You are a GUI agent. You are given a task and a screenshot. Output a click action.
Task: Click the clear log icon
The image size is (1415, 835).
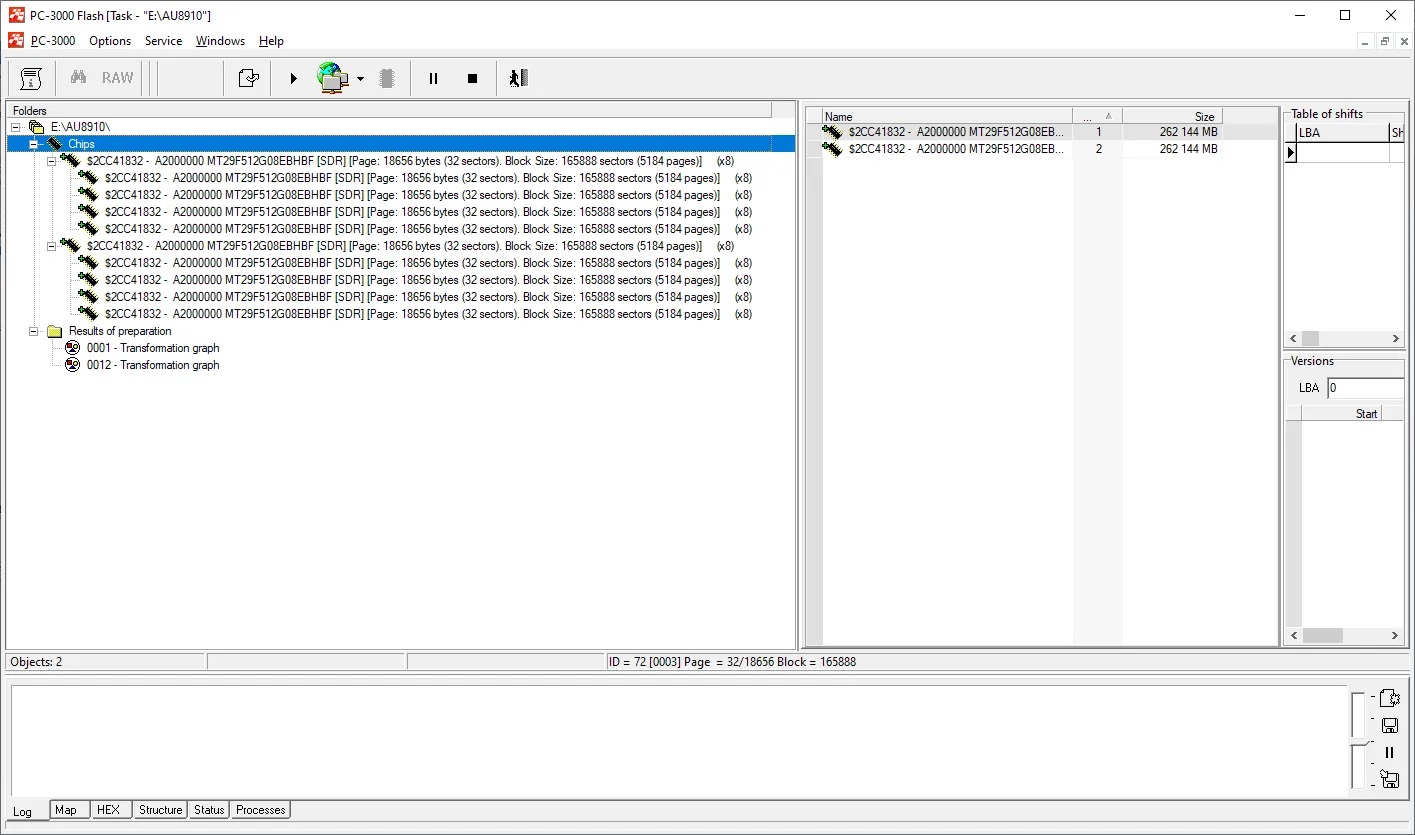coord(1389,698)
